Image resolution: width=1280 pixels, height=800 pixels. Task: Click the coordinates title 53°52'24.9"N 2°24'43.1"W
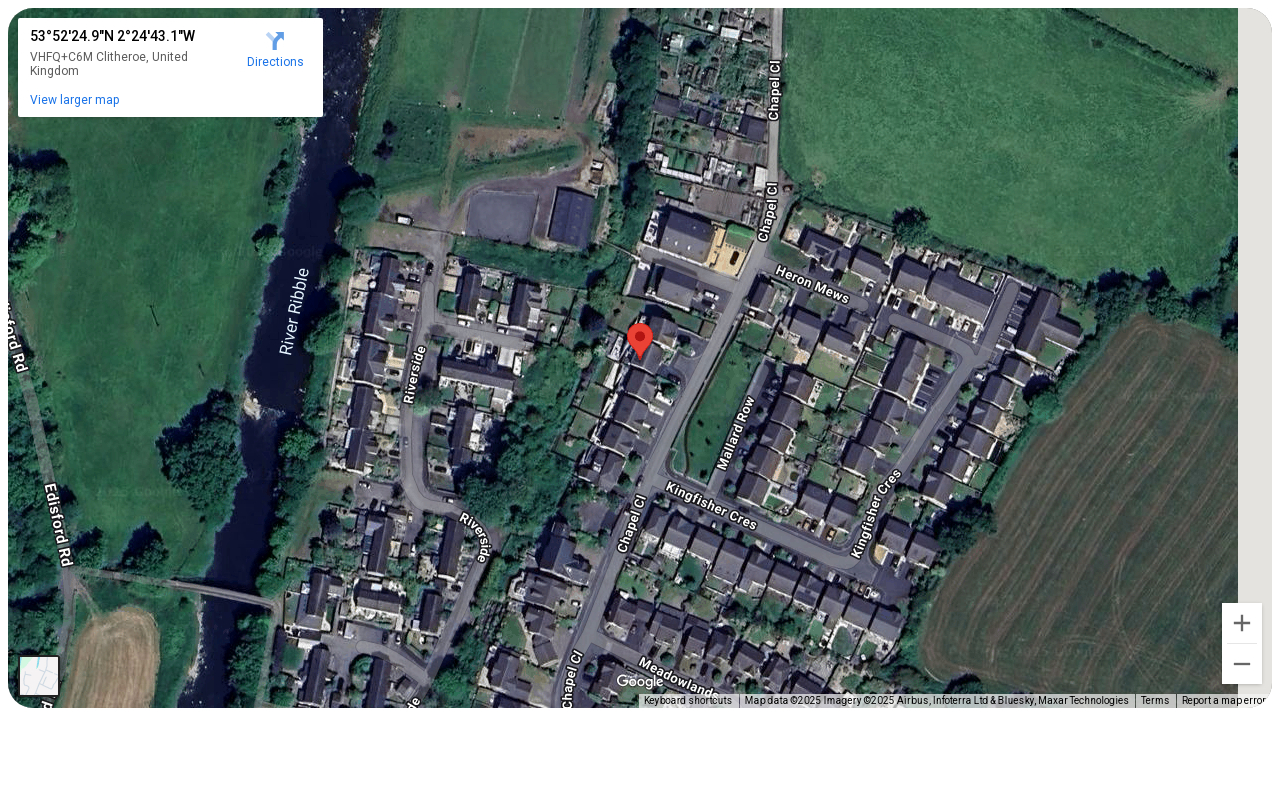pyautogui.click(x=112, y=36)
